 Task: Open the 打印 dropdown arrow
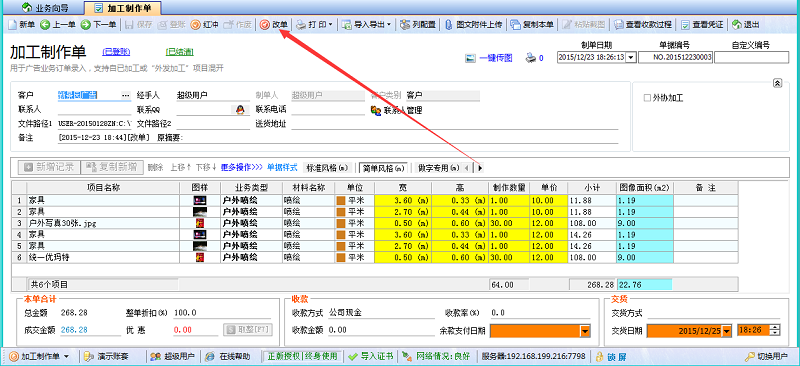[x=331, y=25]
